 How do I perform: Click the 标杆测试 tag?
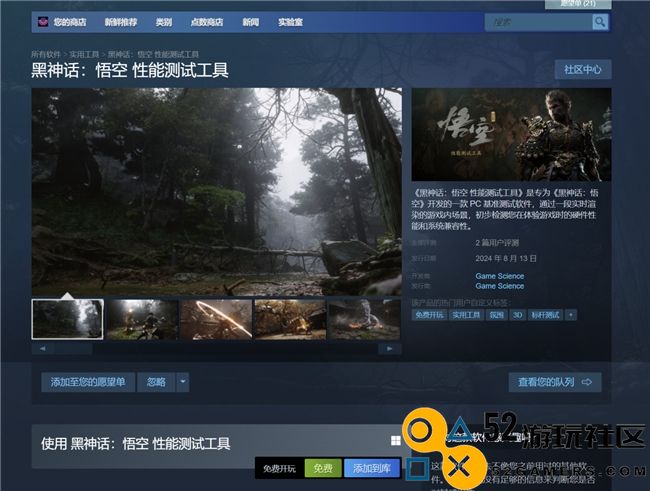(546, 315)
